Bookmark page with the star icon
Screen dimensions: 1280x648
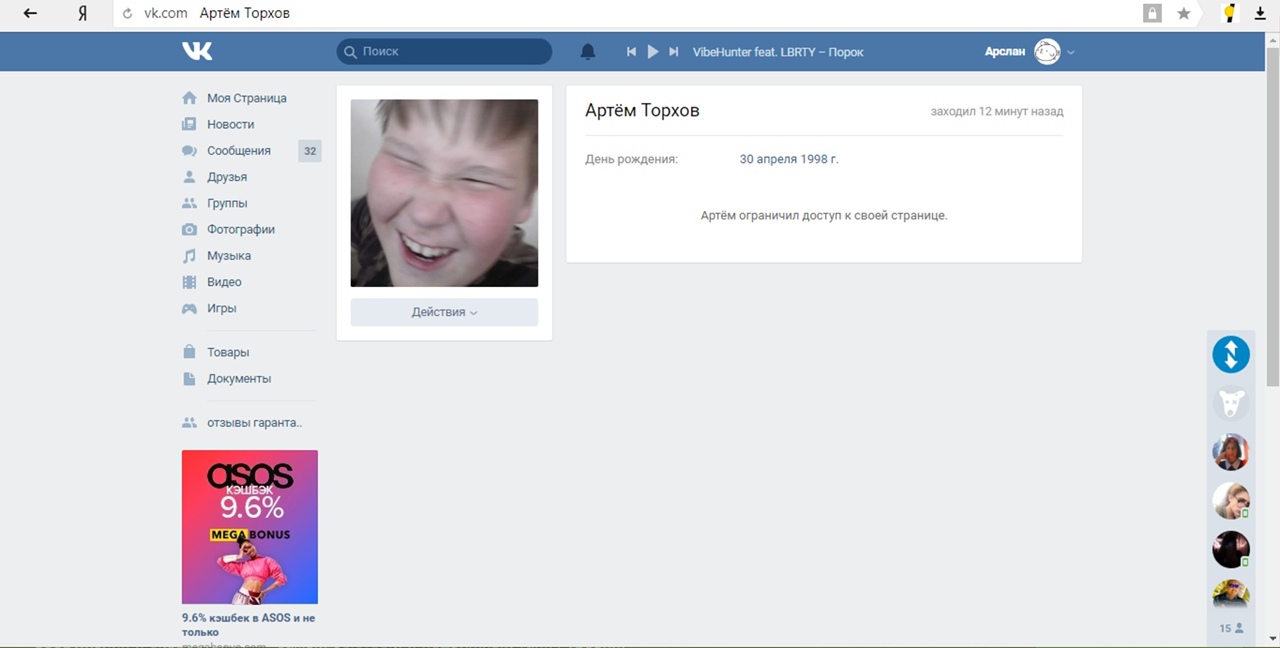point(1184,14)
